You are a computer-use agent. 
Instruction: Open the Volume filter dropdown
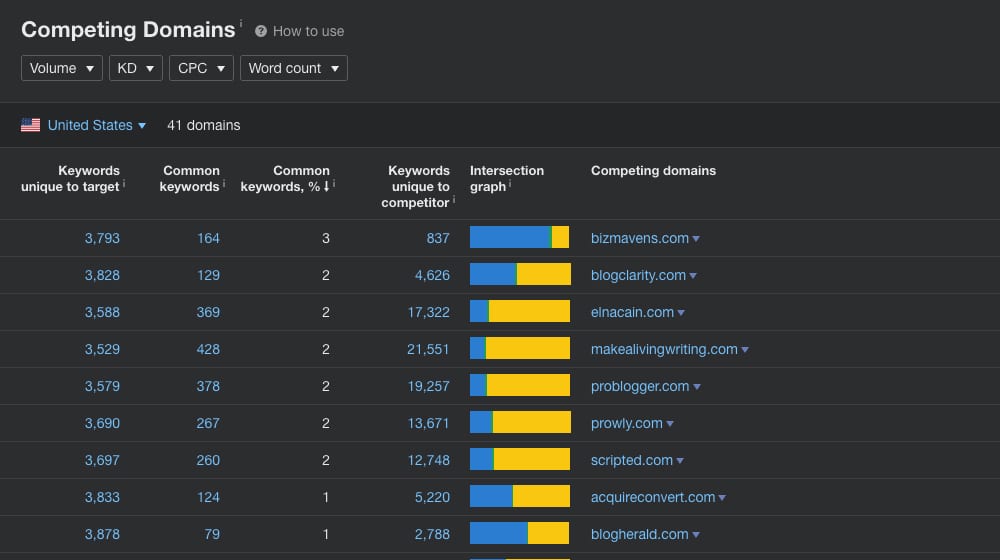click(x=61, y=68)
